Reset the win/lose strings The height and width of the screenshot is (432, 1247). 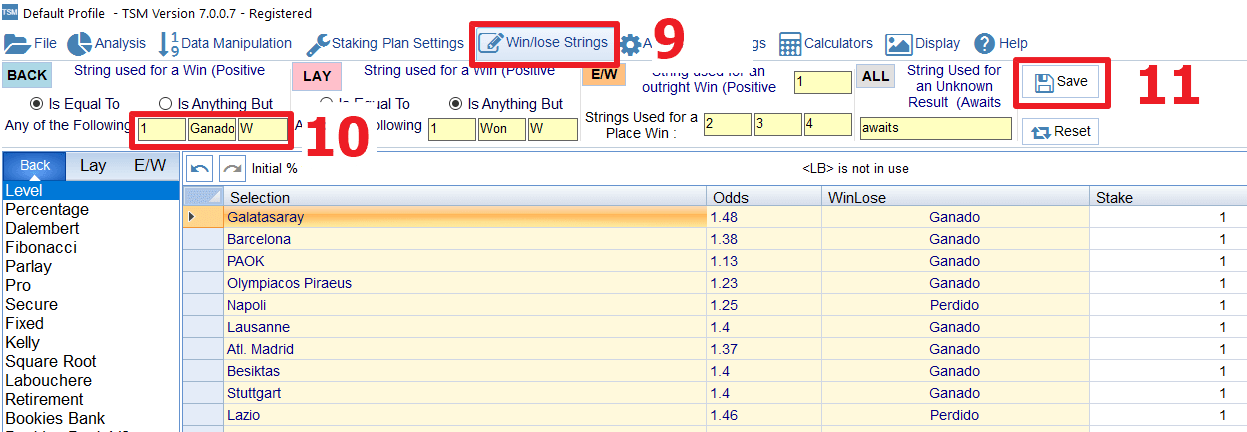click(1060, 131)
